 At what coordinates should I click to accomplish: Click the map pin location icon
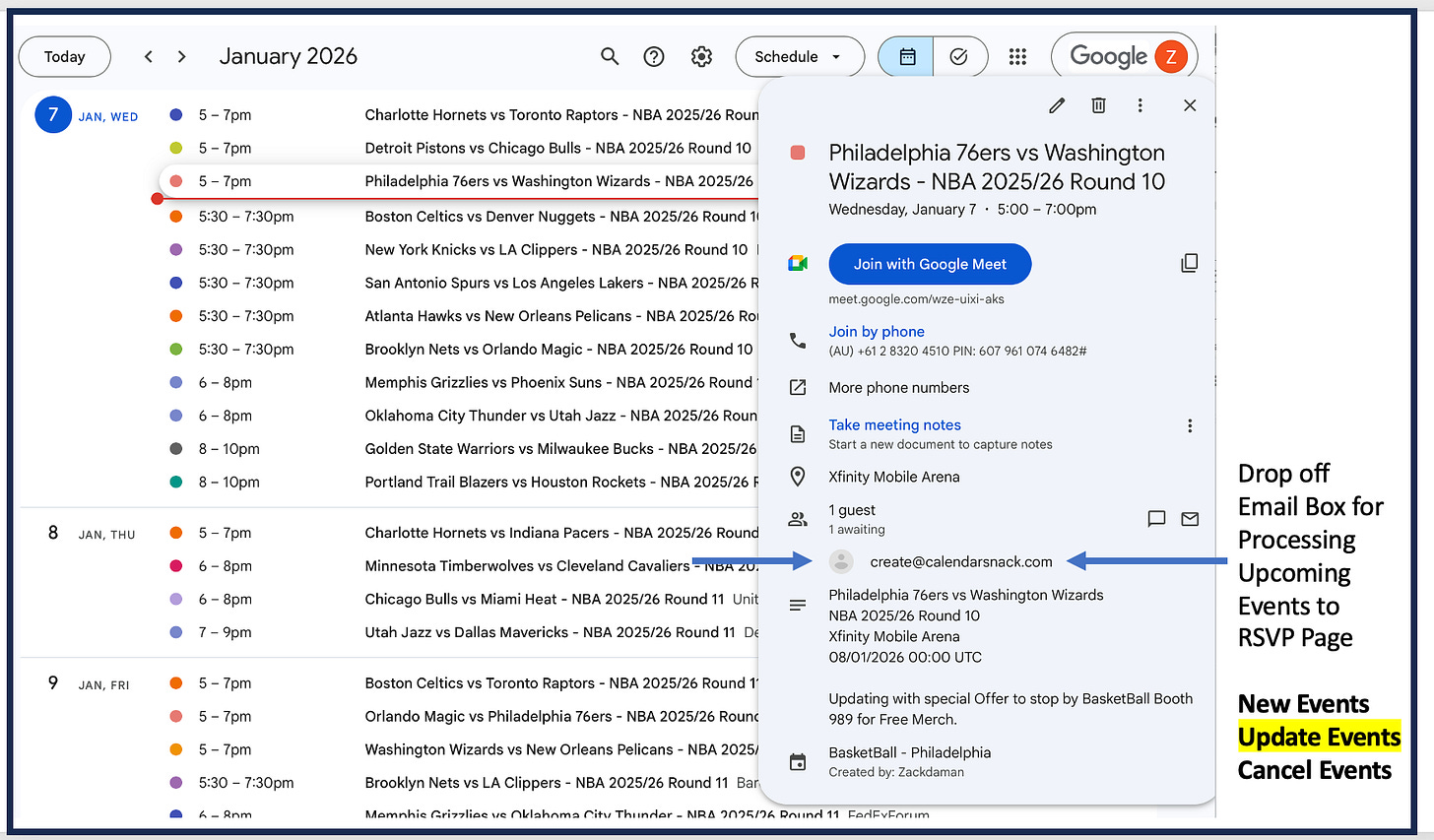coord(798,477)
